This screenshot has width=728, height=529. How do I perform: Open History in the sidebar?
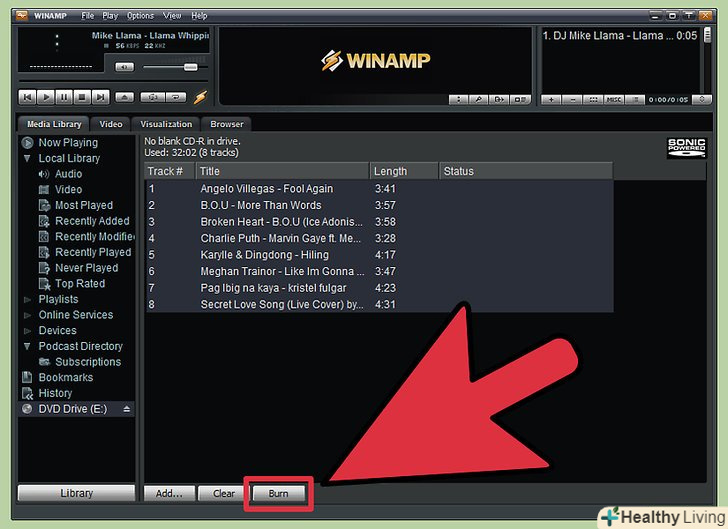tap(55, 393)
